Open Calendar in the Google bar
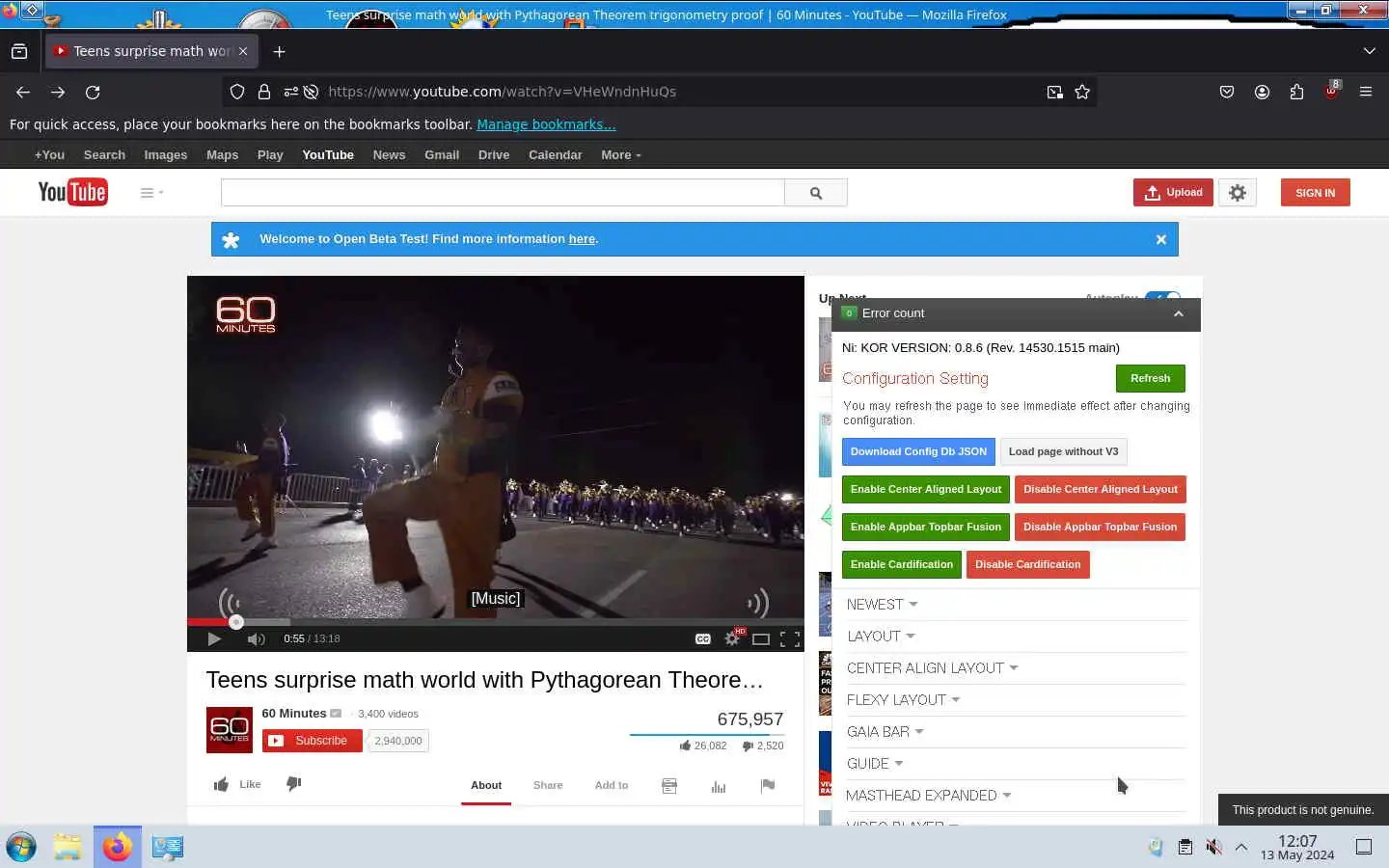Image resolution: width=1389 pixels, height=868 pixels. [555, 155]
